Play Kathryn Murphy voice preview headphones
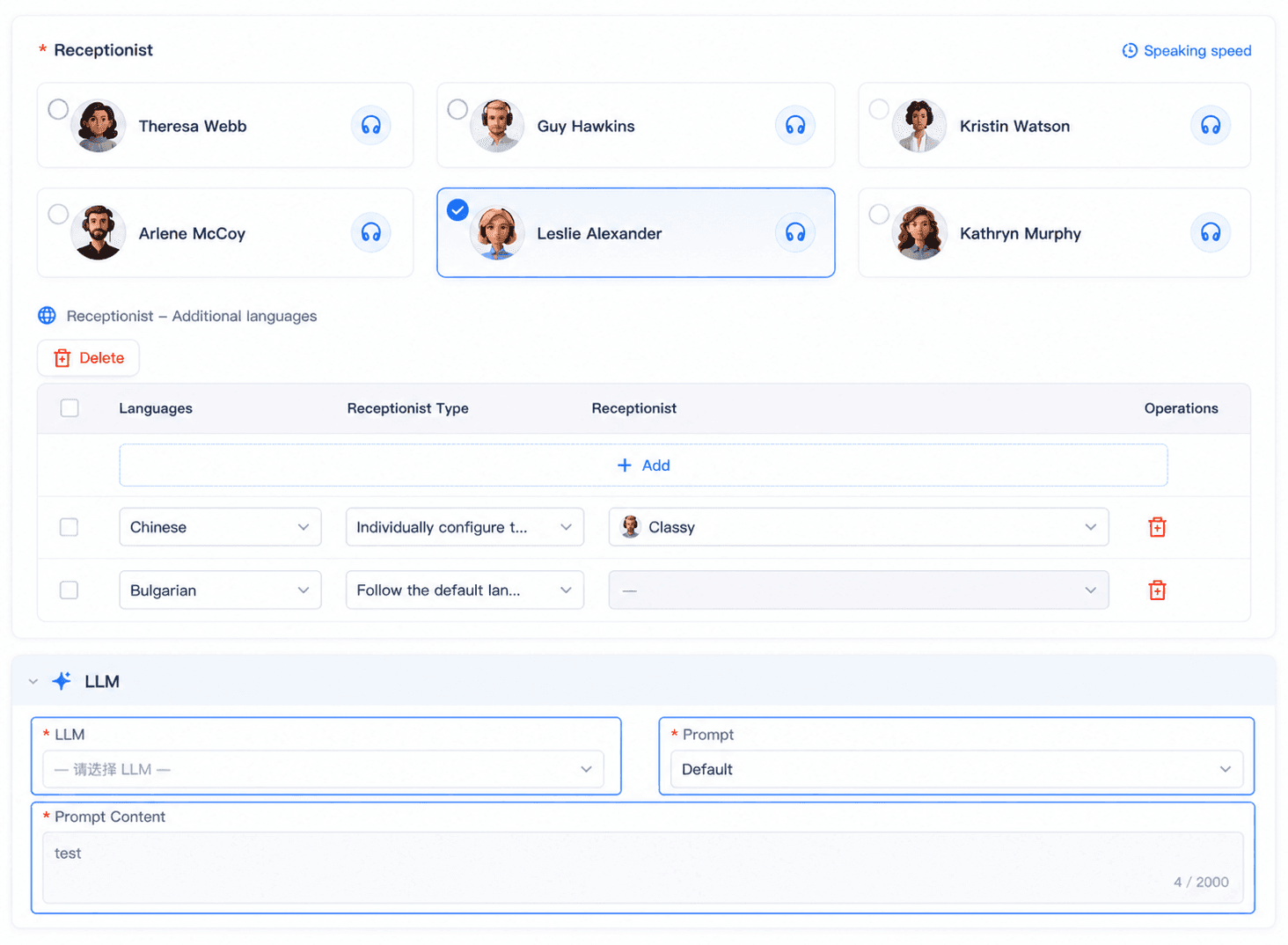This screenshot has height=945, width=1288. (1211, 232)
